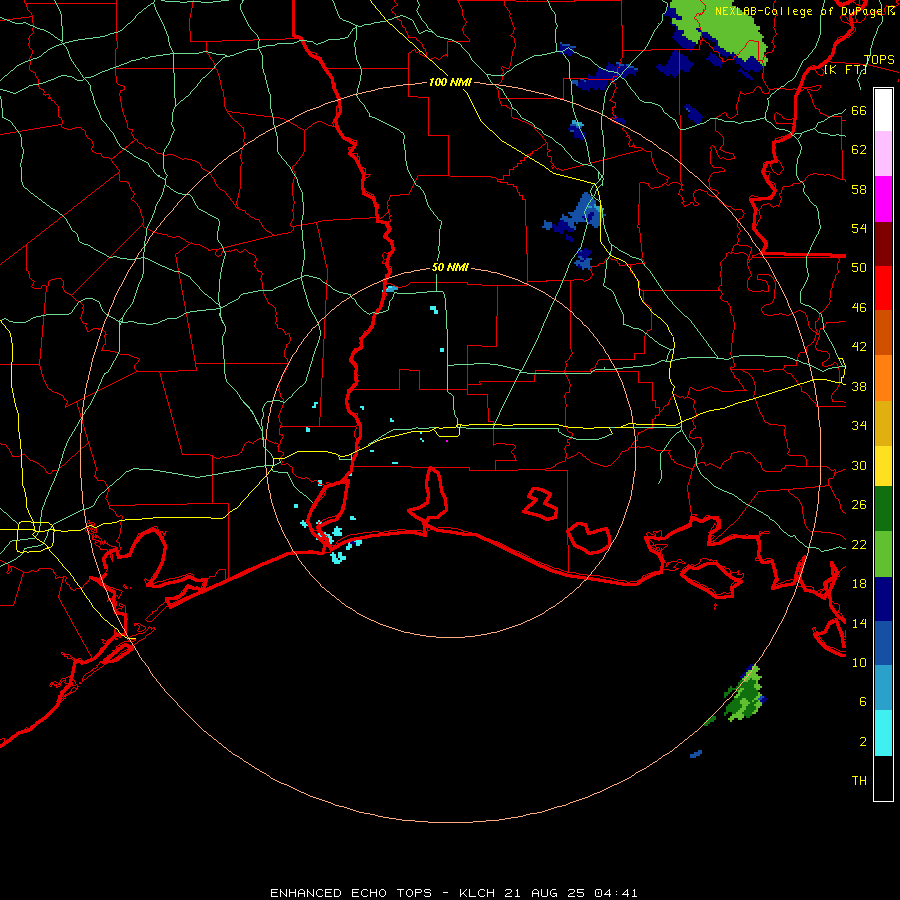
Task: Click the legend value 58
Action: click(859, 189)
